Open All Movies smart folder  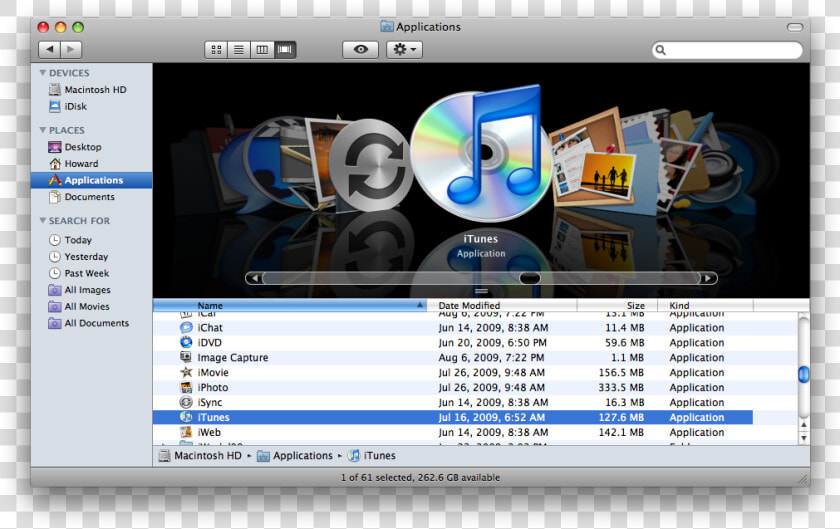click(91, 306)
